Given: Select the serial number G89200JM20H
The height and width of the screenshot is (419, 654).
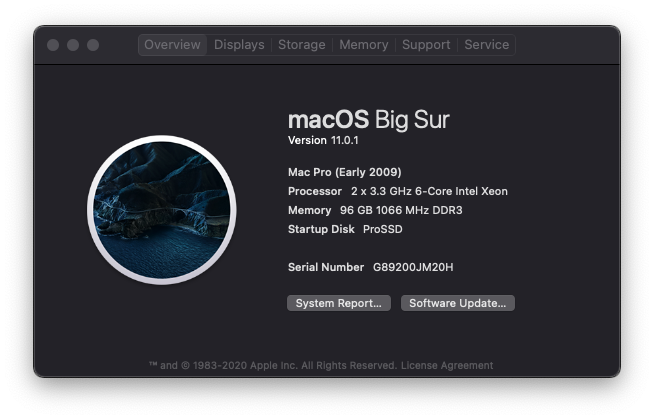Looking at the screenshot, I should [413, 267].
